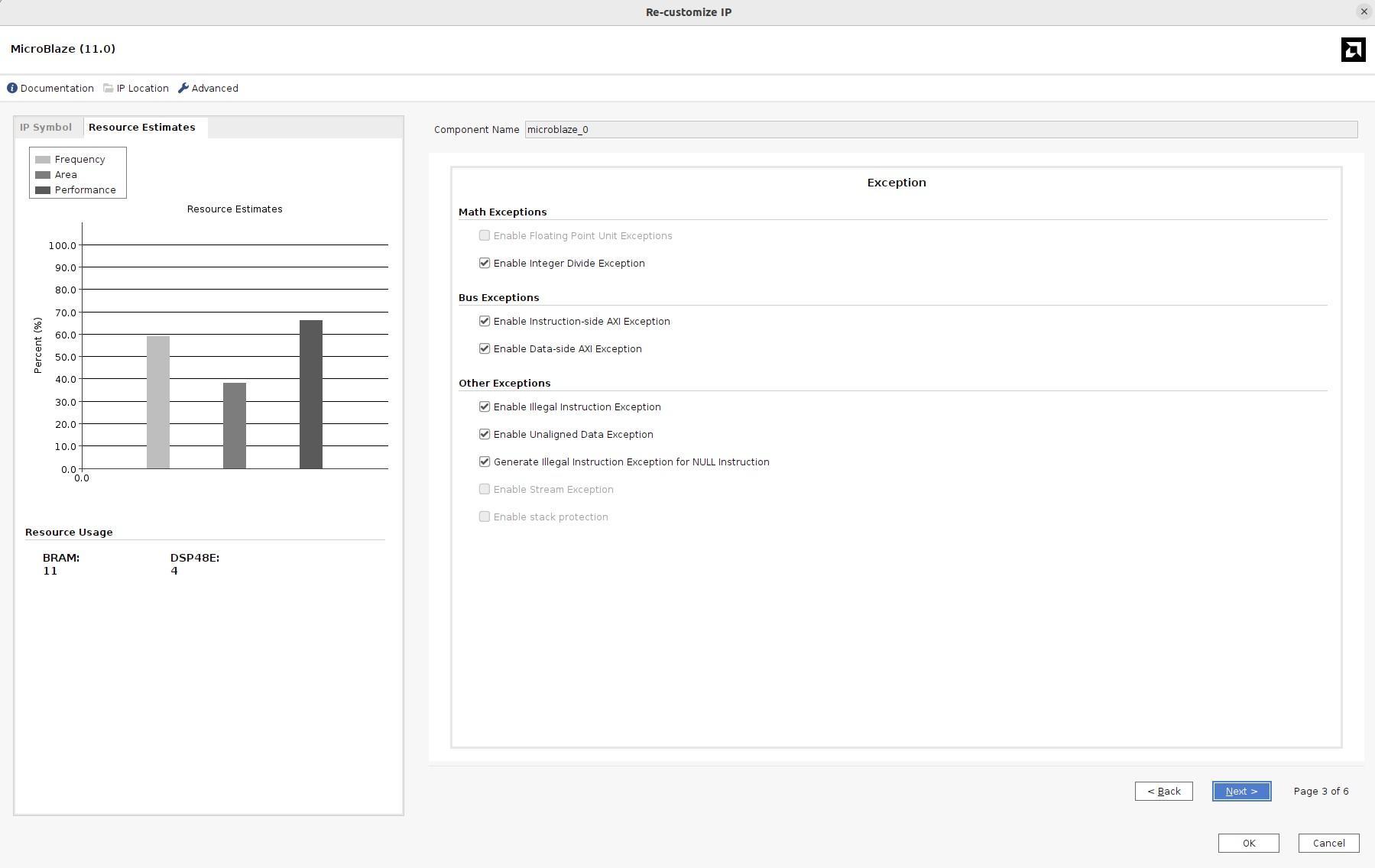
Task: Click the Documentation info icon
Action: click(12, 88)
